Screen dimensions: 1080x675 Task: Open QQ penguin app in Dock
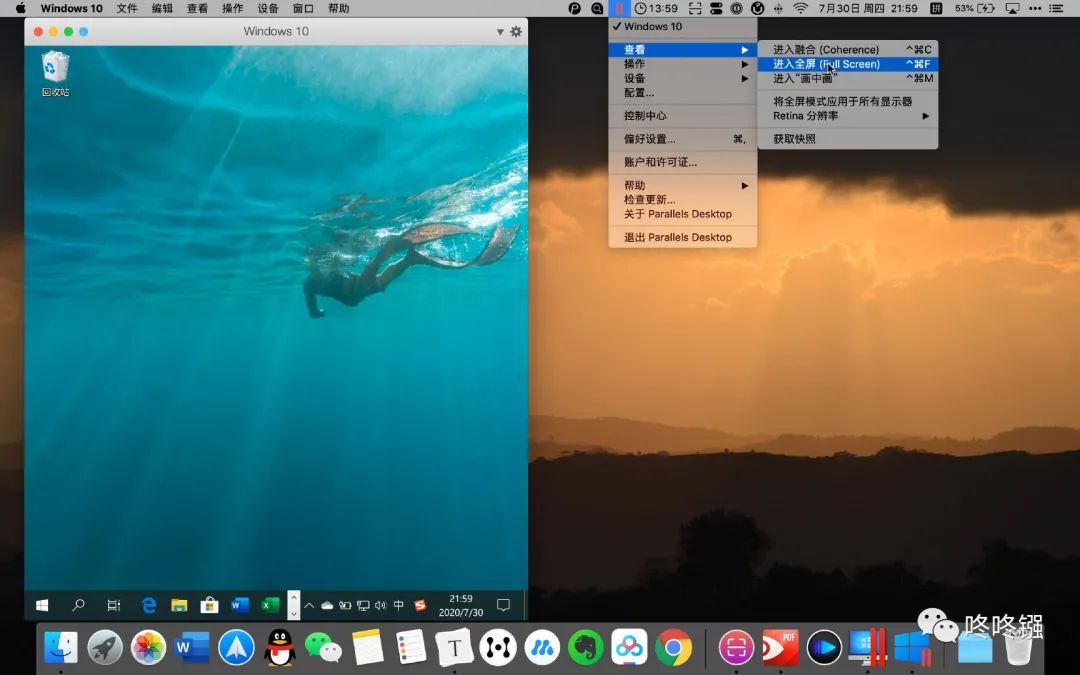(x=280, y=647)
